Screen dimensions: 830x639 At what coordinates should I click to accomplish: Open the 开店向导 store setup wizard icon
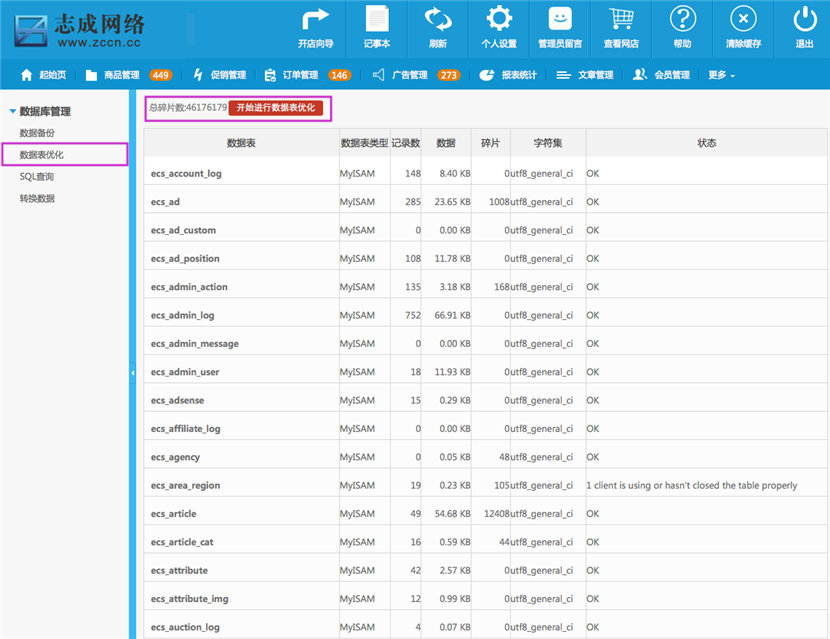(x=315, y=19)
